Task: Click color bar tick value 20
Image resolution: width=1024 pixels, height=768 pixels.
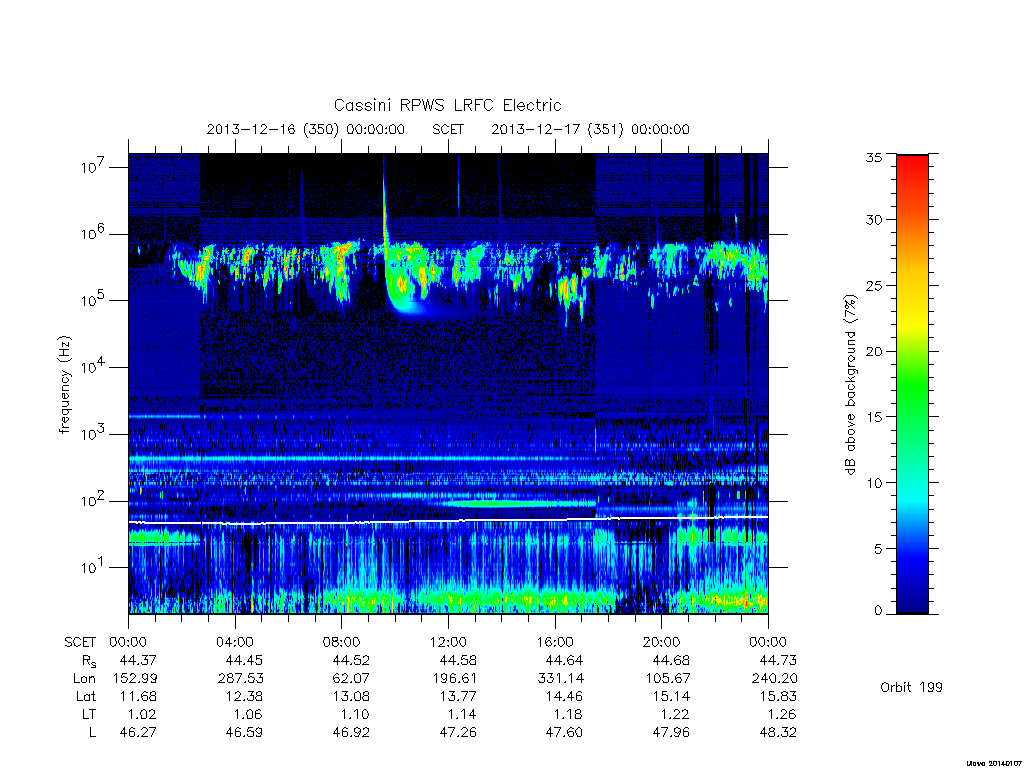Action: pos(874,351)
